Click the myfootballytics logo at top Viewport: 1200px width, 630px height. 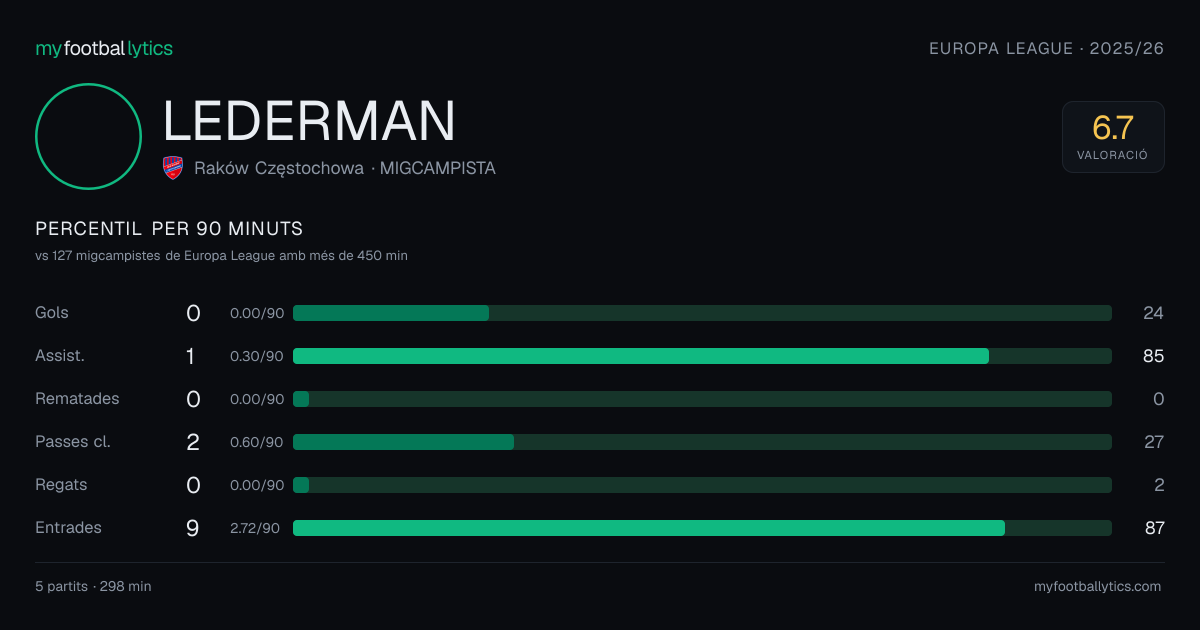tap(104, 48)
